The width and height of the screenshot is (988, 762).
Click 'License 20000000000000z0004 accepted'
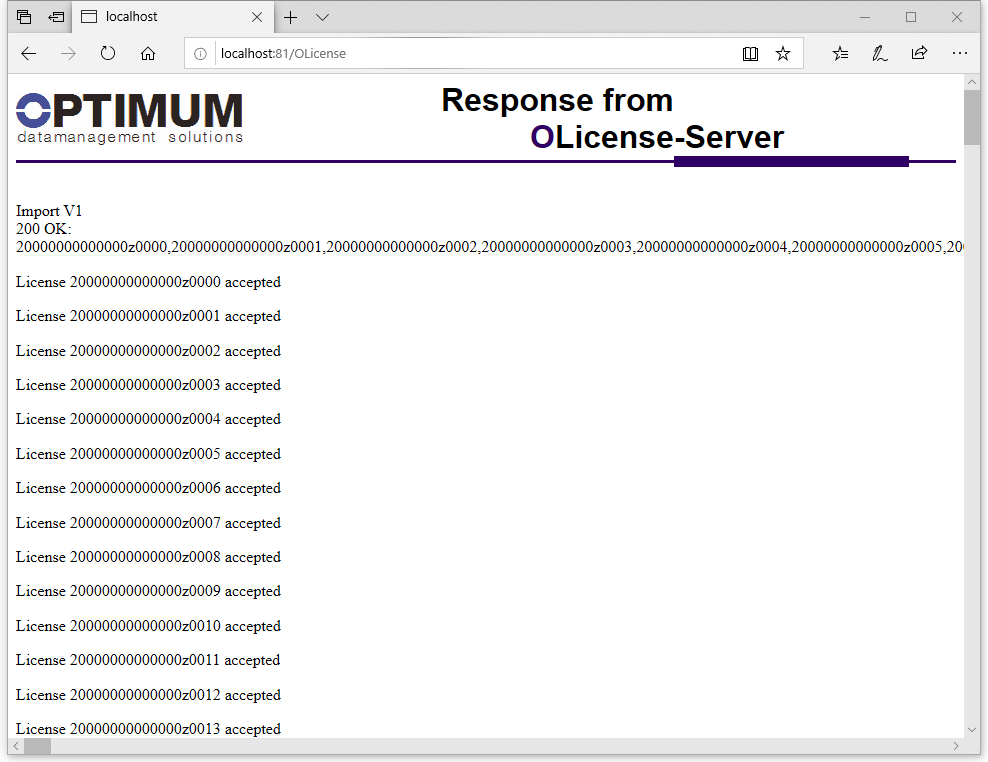pyautogui.click(x=148, y=419)
